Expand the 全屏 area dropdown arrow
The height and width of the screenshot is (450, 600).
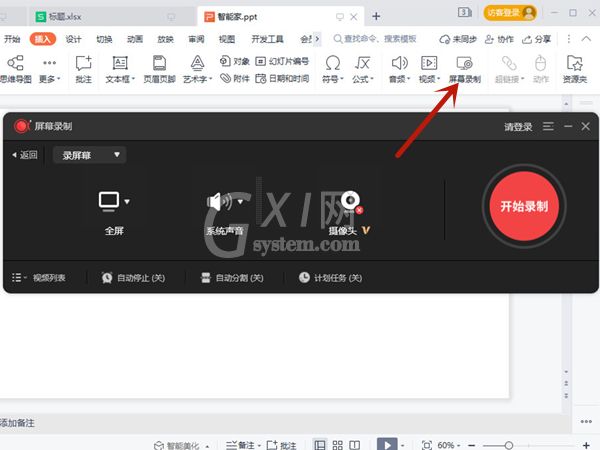point(127,202)
